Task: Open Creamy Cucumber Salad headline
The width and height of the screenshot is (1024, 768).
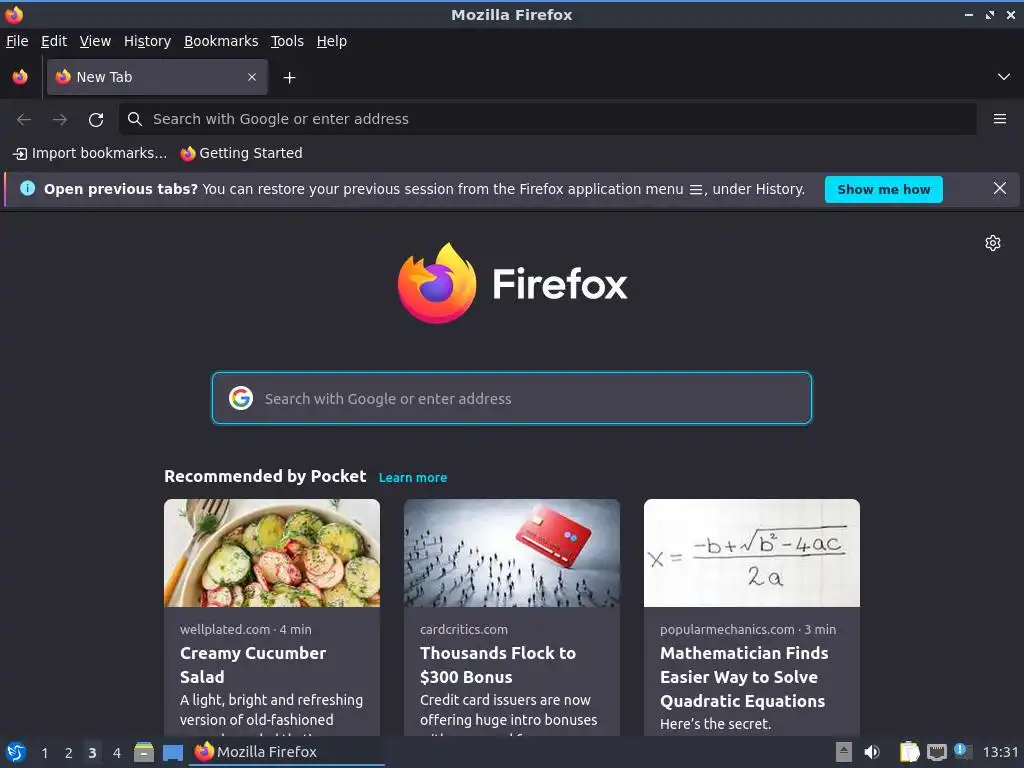Action: tap(253, 665)
